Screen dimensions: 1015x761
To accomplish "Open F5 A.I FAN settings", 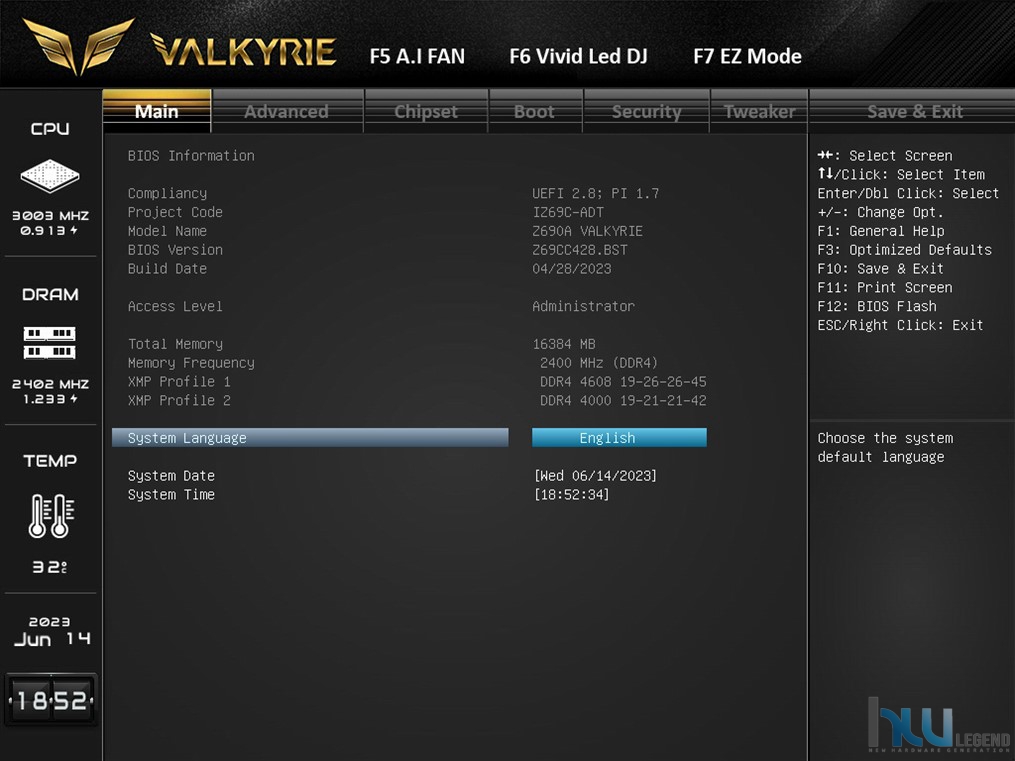I will 418,56.
